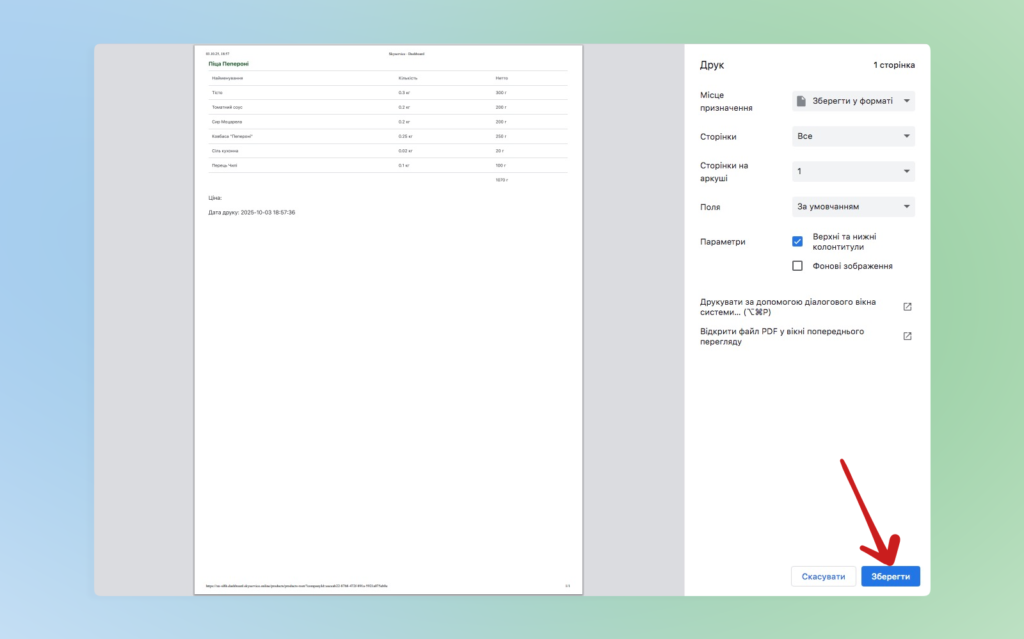The height and width of the screenshot is (639, 1024).
Task: Click the 'Піца Пепероні' heading in preview
Action: tap(229, 63)
